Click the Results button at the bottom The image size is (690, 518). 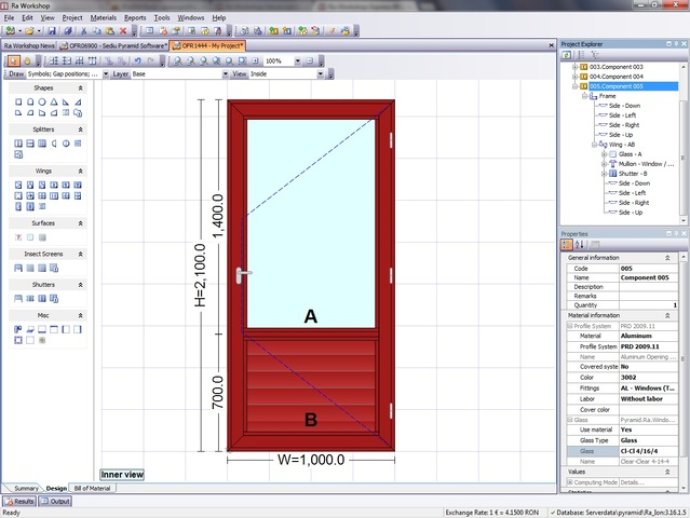point(19,501)
